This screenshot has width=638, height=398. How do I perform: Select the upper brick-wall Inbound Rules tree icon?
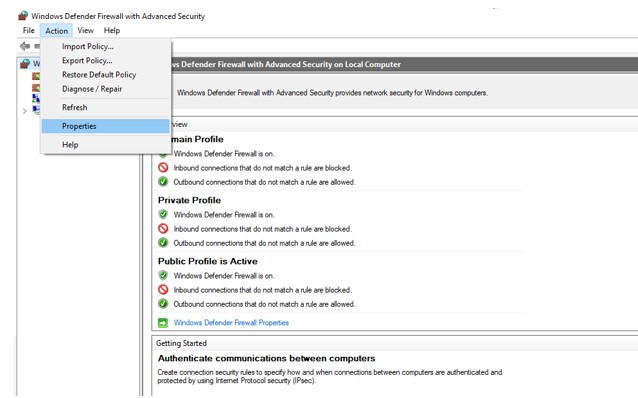(x=36, y=76)
